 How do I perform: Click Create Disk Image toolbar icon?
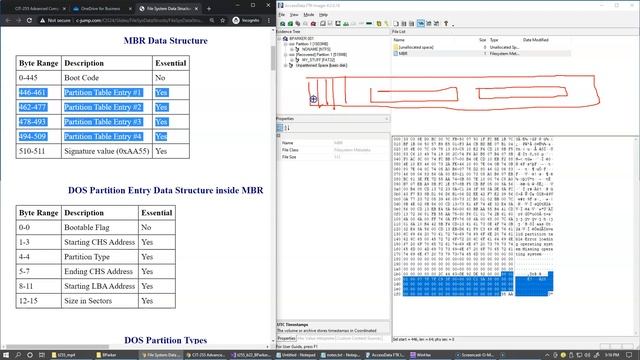click(323, 24)
